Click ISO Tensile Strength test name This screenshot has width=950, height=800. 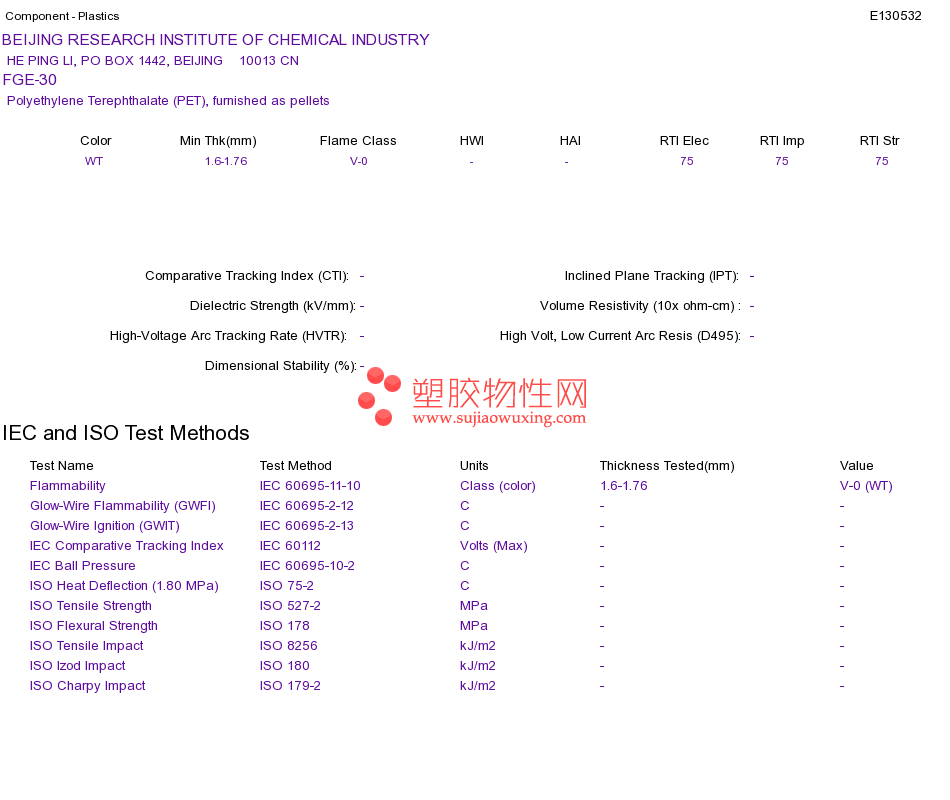(90, 606)
